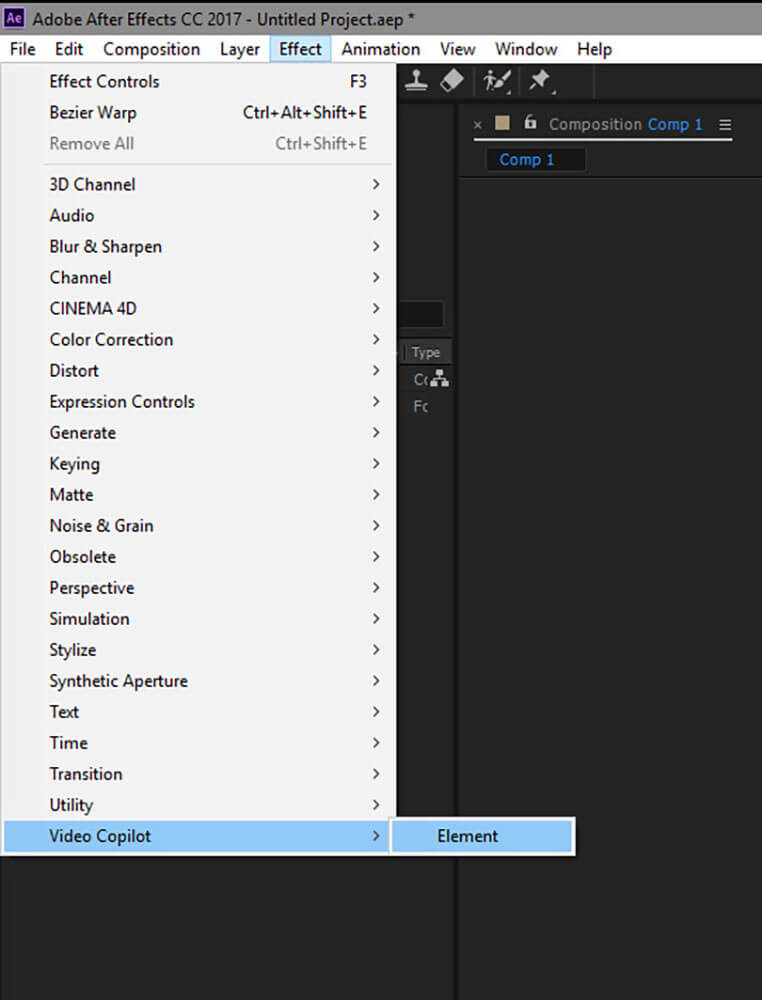Close the Composition Comp 1 panel
Screen dimensions: 762x1000
[478, 125]
